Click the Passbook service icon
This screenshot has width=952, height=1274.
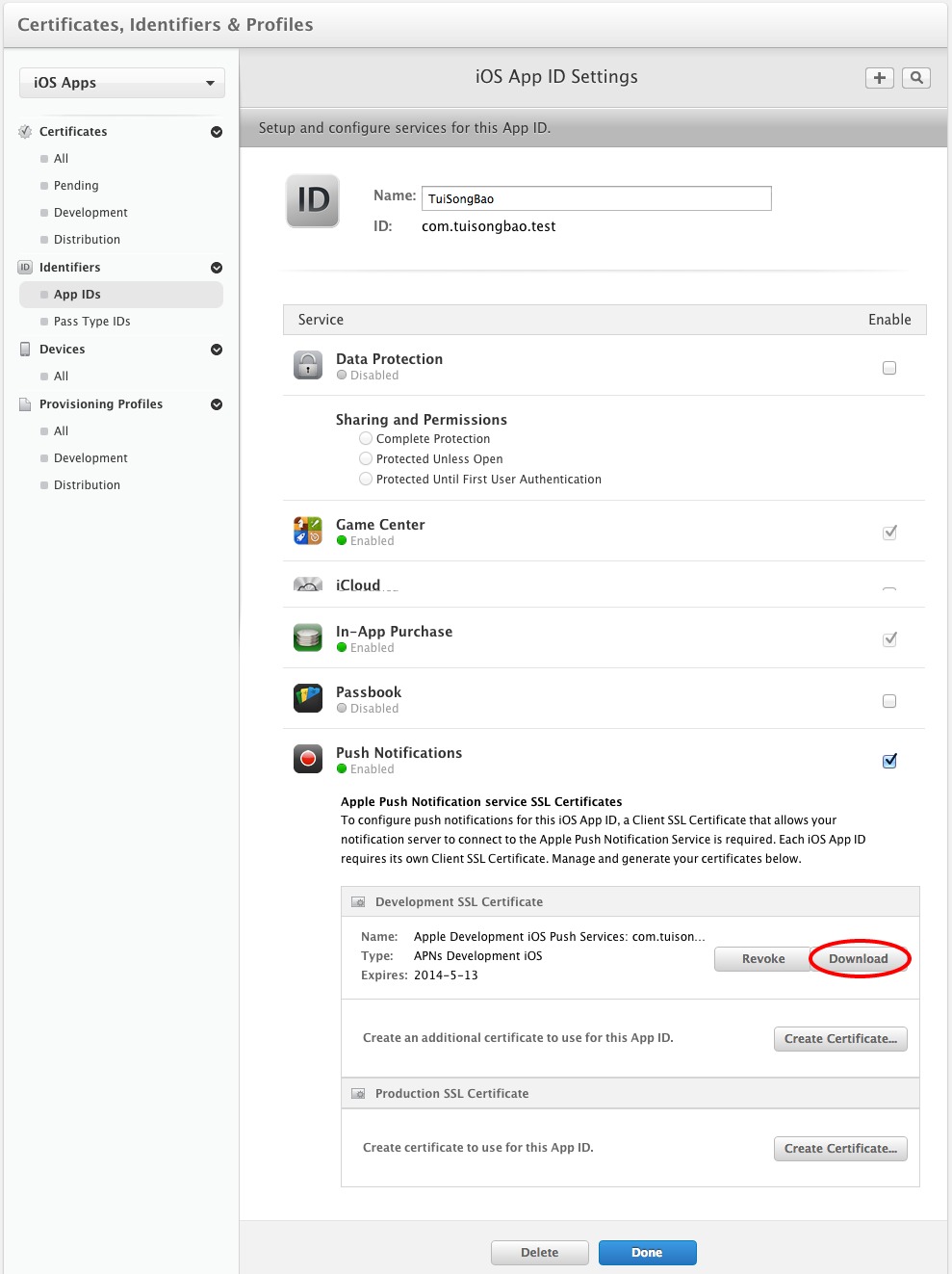[x=308, y=698]
